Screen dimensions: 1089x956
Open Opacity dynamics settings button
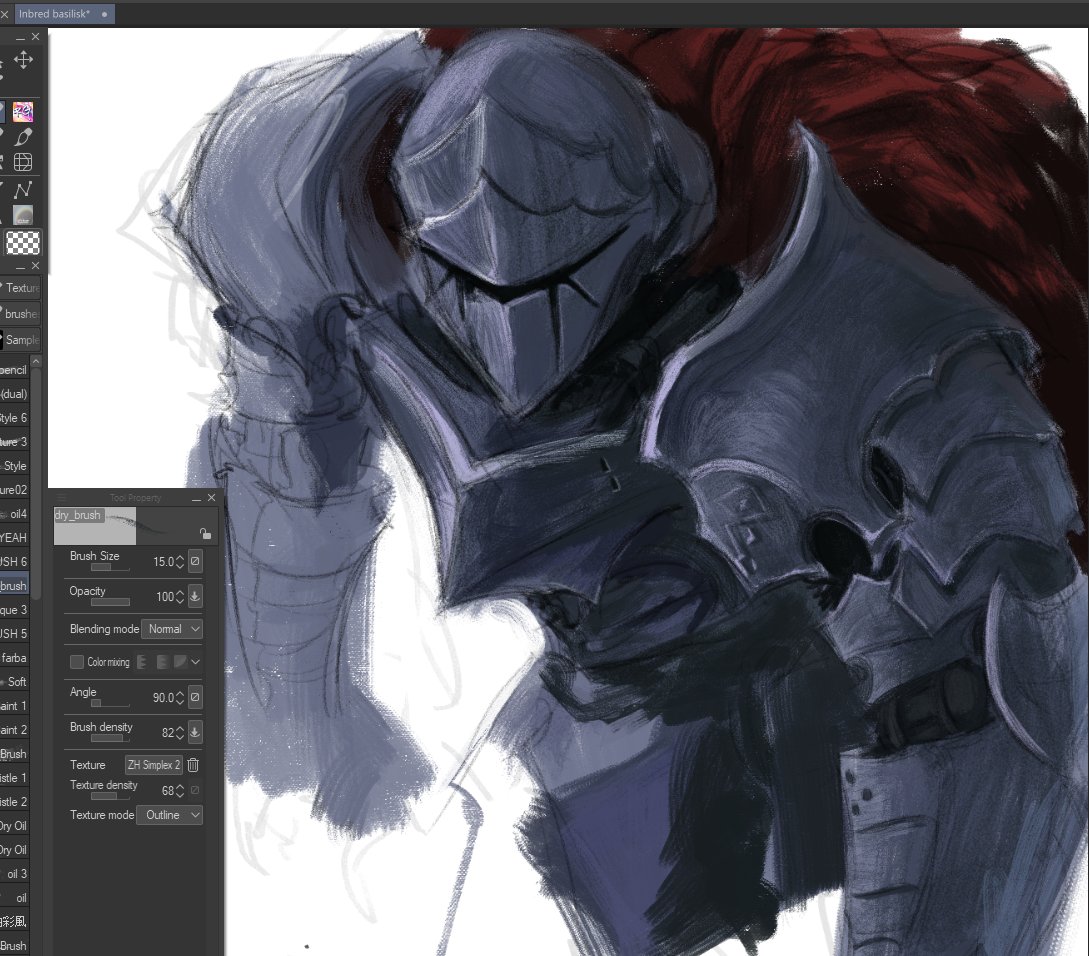click(x=195, y=596)
